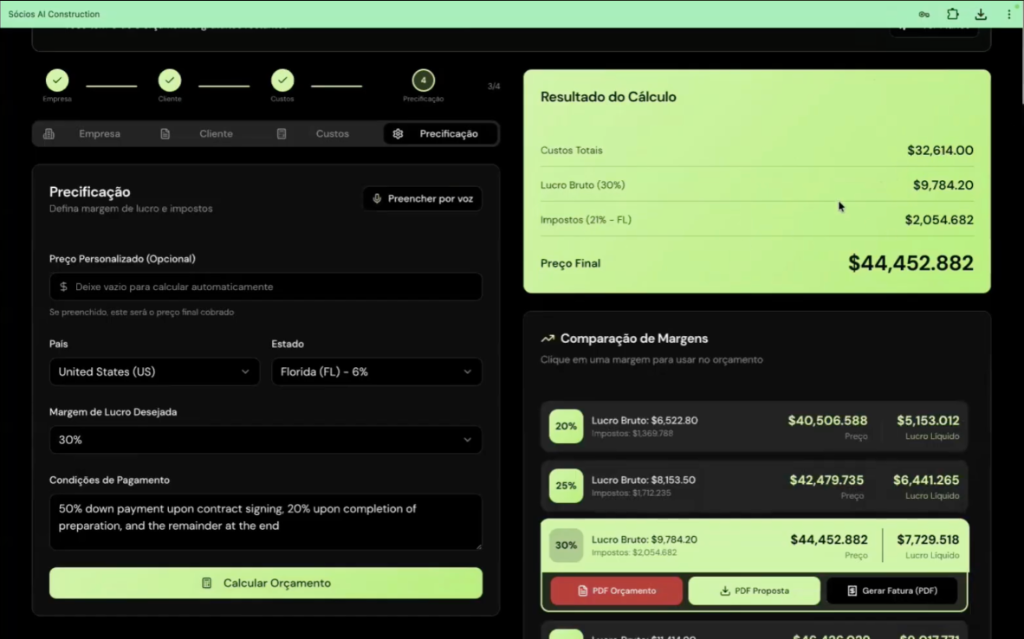Screen dimensions: 1024x639
Task: Click the Preço Final value $44,452.882
Action: point(910,263)
